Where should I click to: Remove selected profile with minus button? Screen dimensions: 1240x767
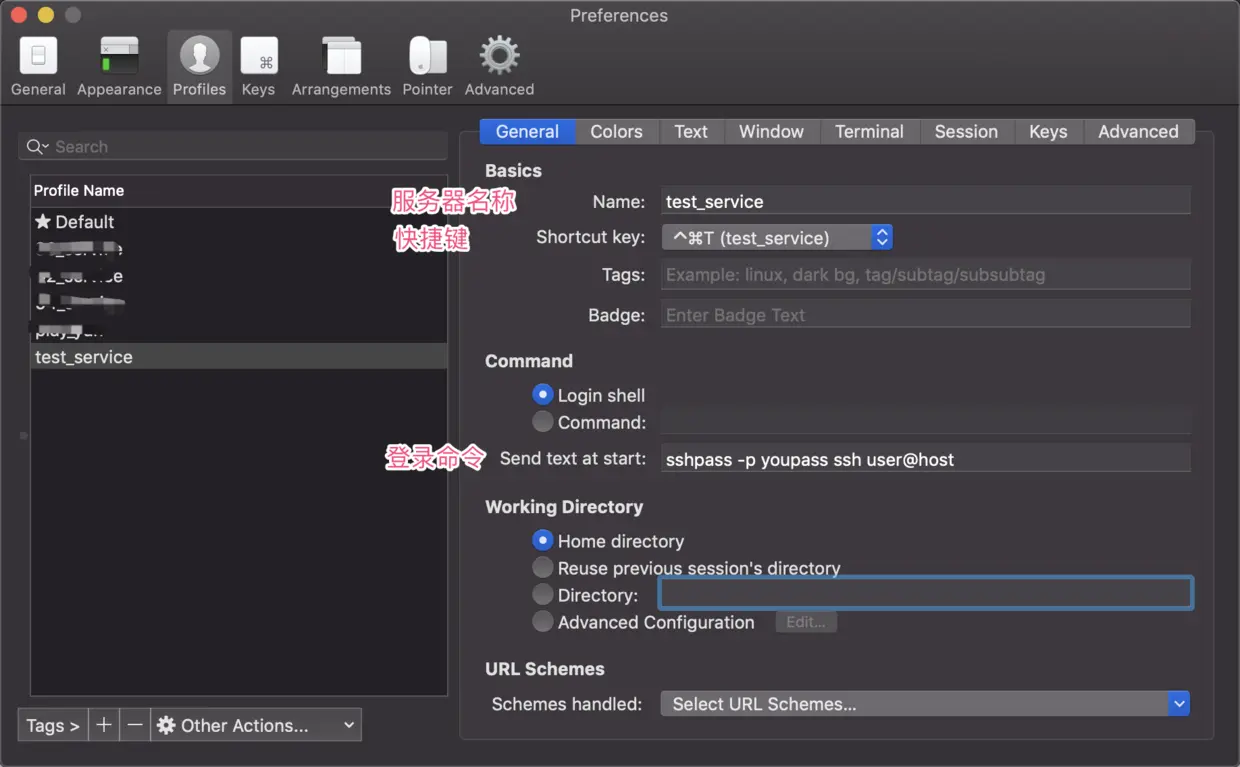point(135,725)
